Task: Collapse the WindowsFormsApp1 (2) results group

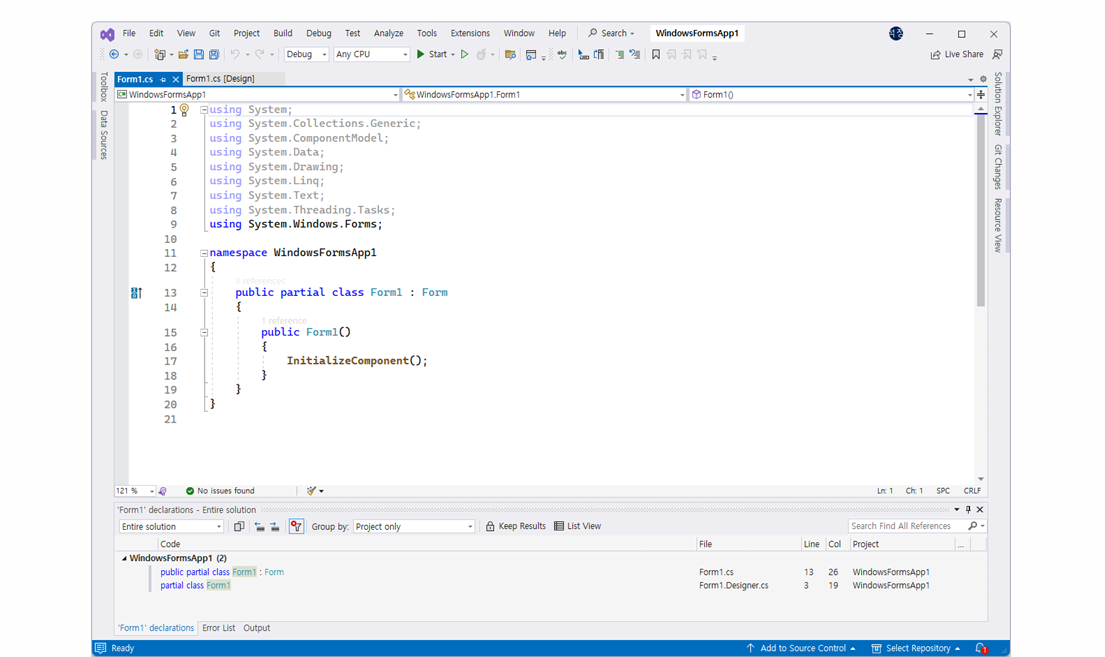Action: (124, 558)
